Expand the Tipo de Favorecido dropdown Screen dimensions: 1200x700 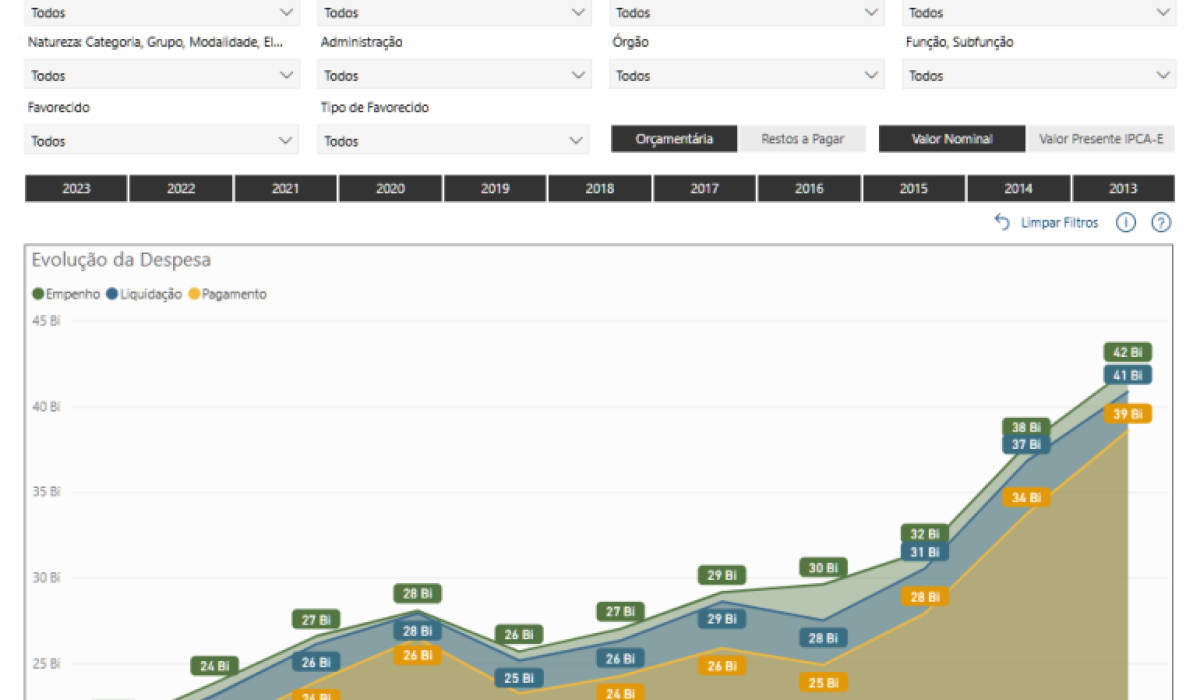[454, 141]
